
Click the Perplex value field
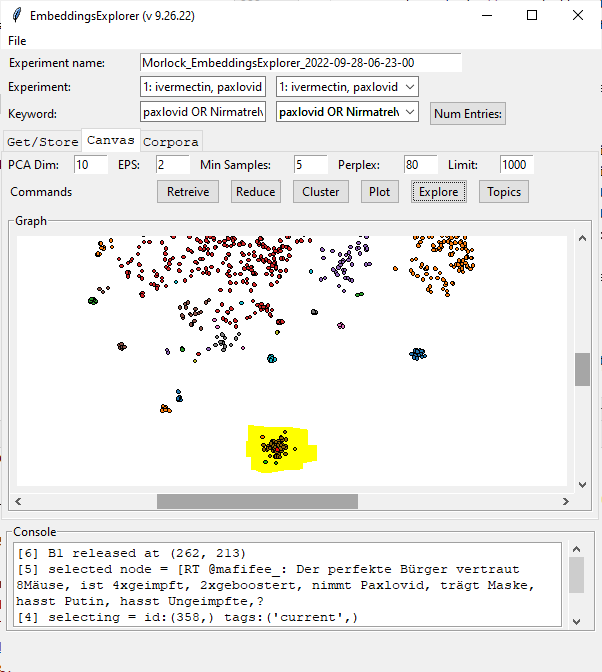[x=421, y=164]
